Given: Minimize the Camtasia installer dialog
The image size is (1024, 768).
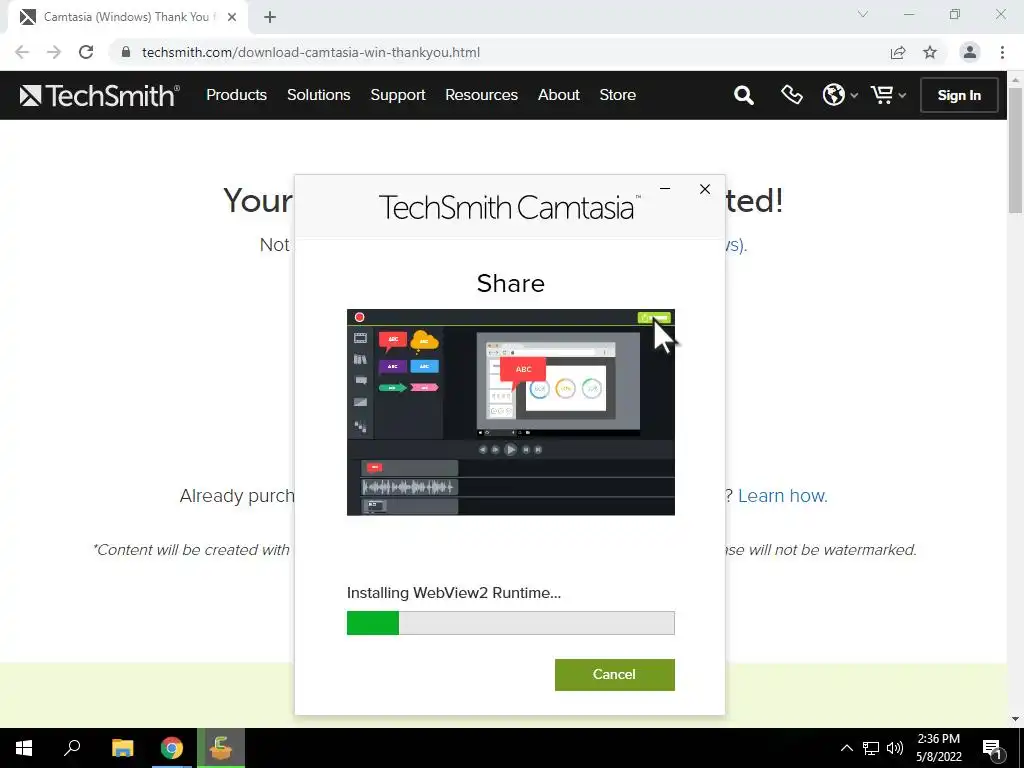Looking at the screenshot, I should pos(665,189).
